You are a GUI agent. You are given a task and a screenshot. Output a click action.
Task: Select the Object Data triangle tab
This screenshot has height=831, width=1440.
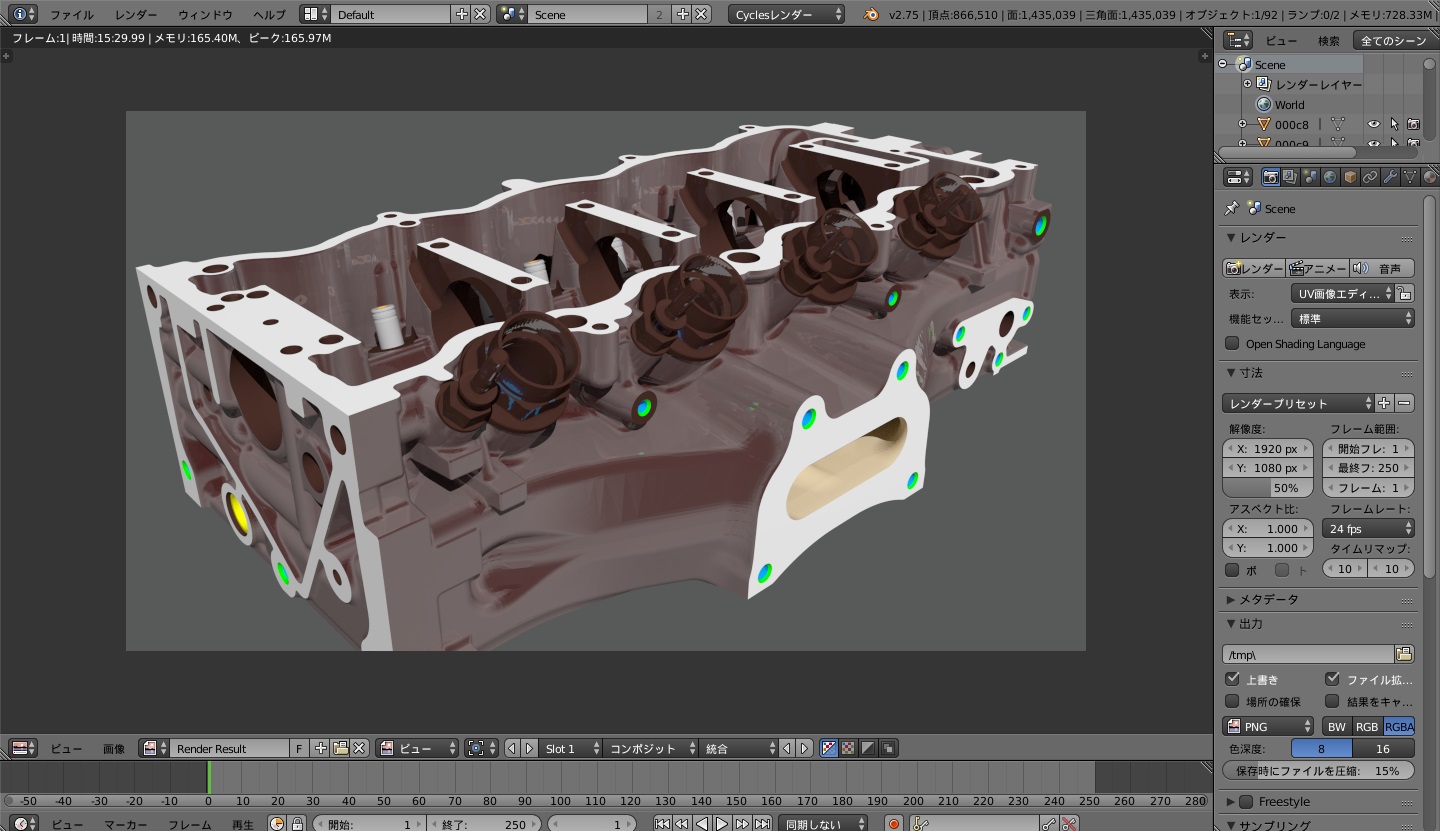pyautogui.click(x=1411, y=176)
